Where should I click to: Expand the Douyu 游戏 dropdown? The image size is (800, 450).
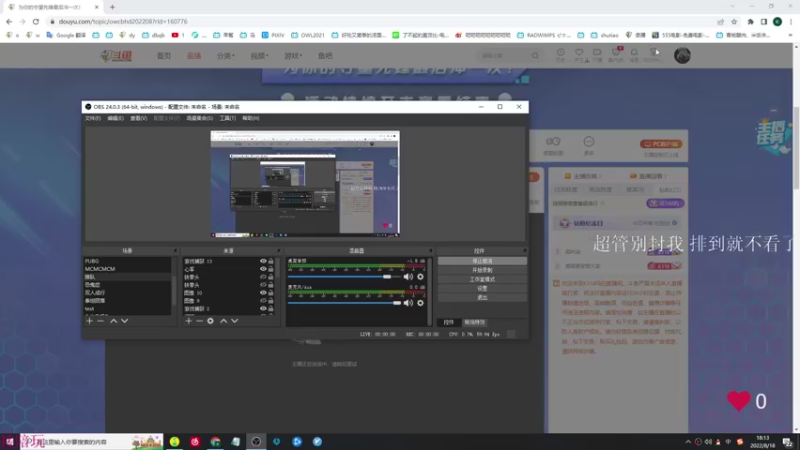click(293, 56)
